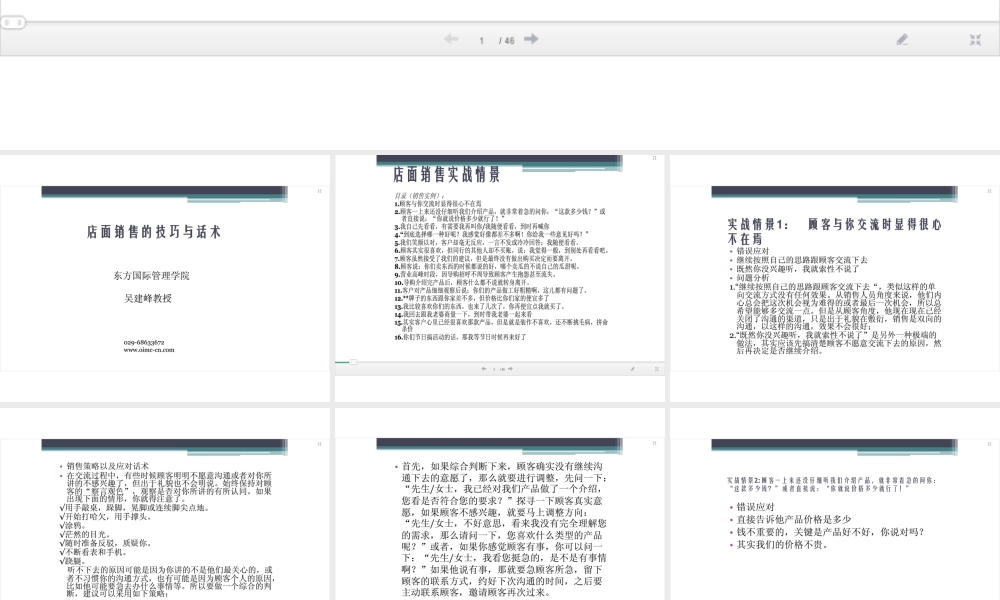Click the website link www.oime-cn.com on title slide
1000x600 pixels.
(x=149, y=349)
